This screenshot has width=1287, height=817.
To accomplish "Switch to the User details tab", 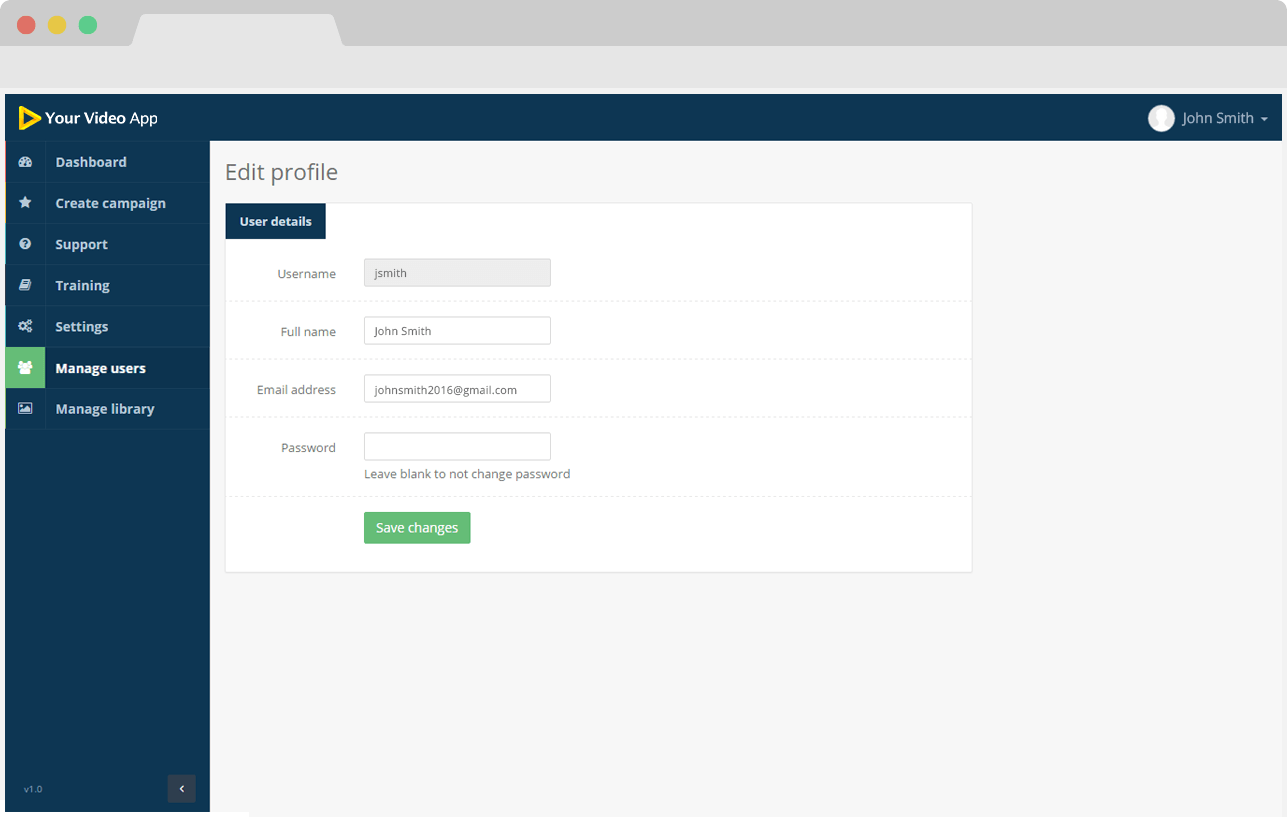I will (x=275, y=221).
